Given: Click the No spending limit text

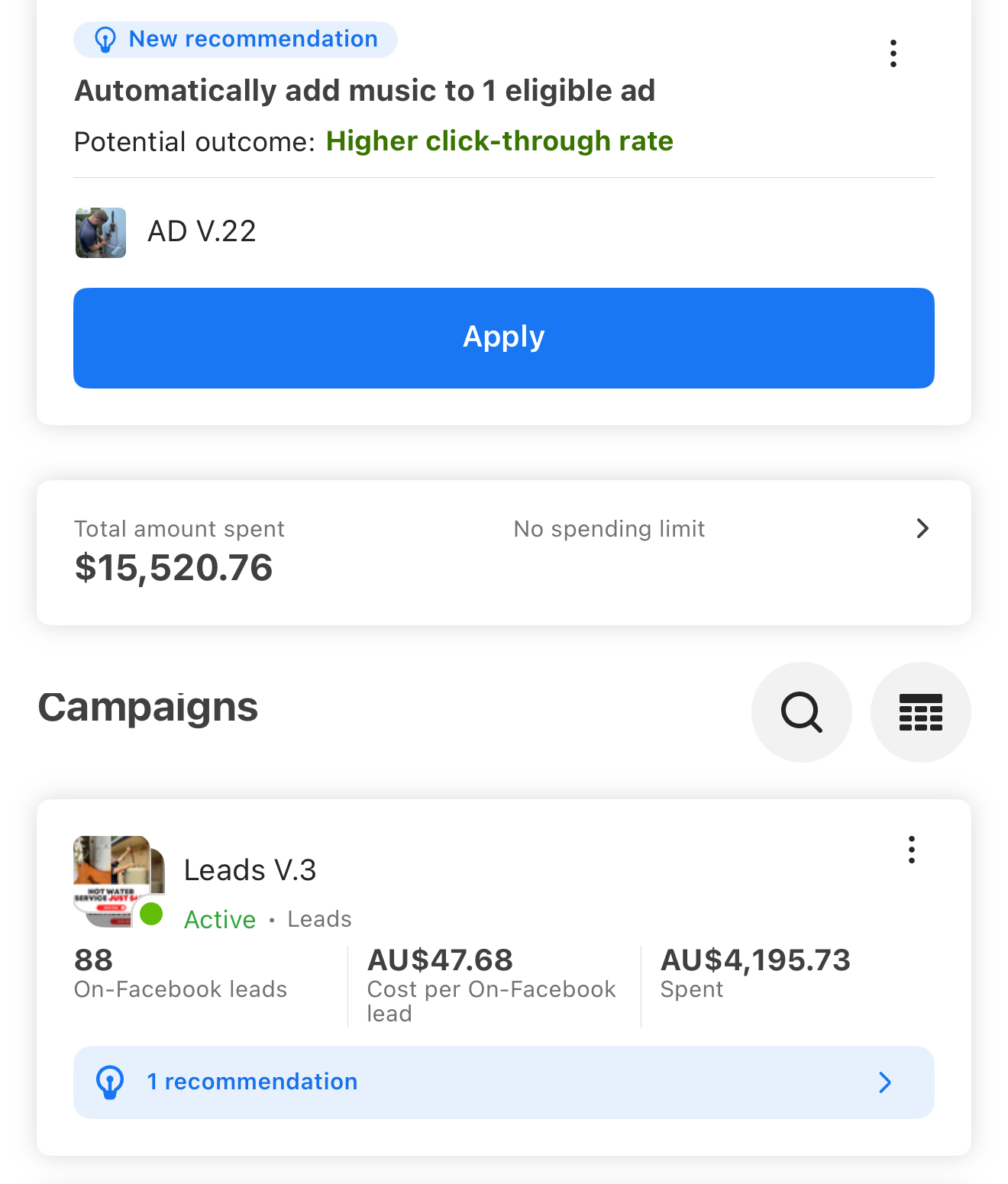Looking at the screenshot, I should [x=609, y=529].
